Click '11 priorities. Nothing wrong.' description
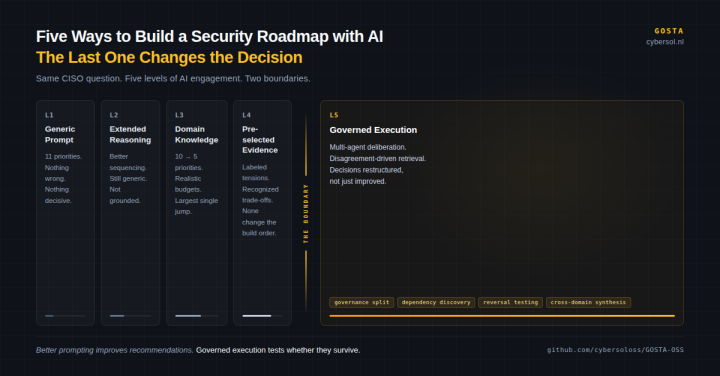720x376 pixels. pos(63,179)
